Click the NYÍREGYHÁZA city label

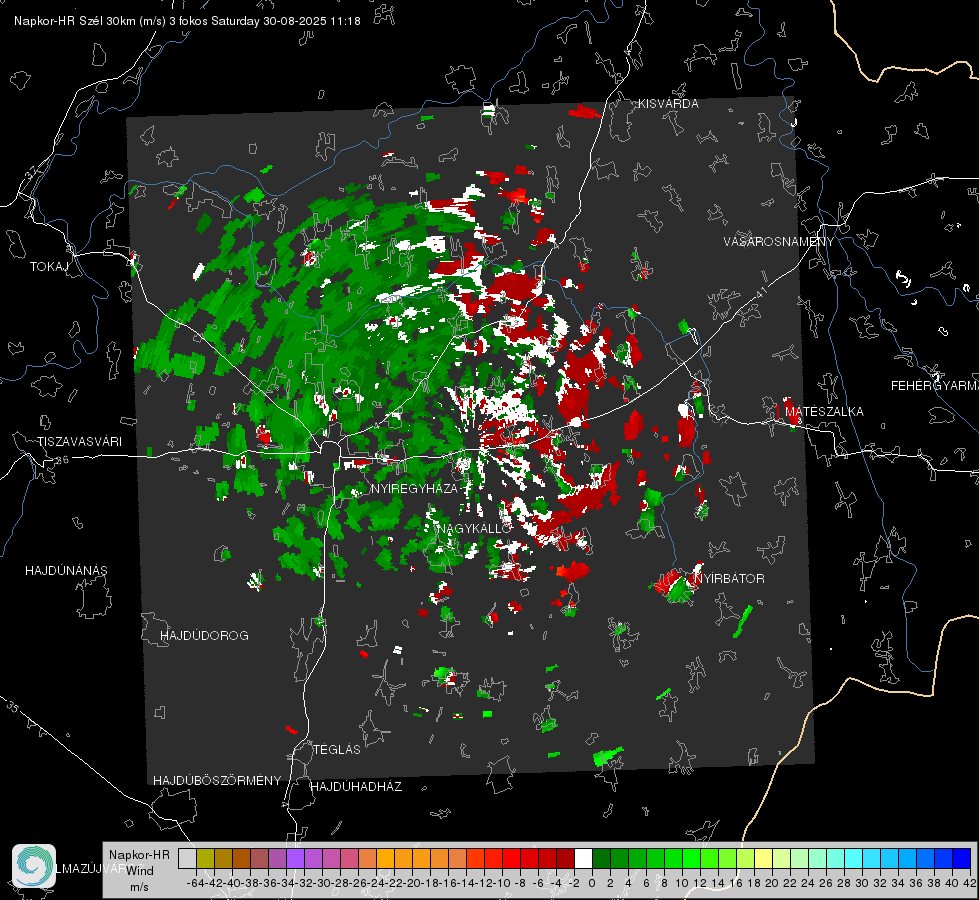pyautogui.click(x=414, y=488)
